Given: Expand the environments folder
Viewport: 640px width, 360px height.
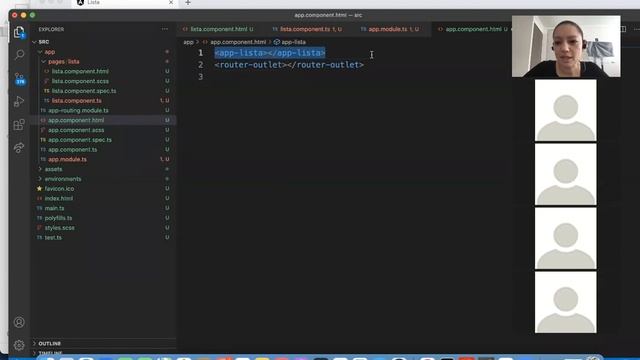Looking at the screenshot, I should (40, 179).
